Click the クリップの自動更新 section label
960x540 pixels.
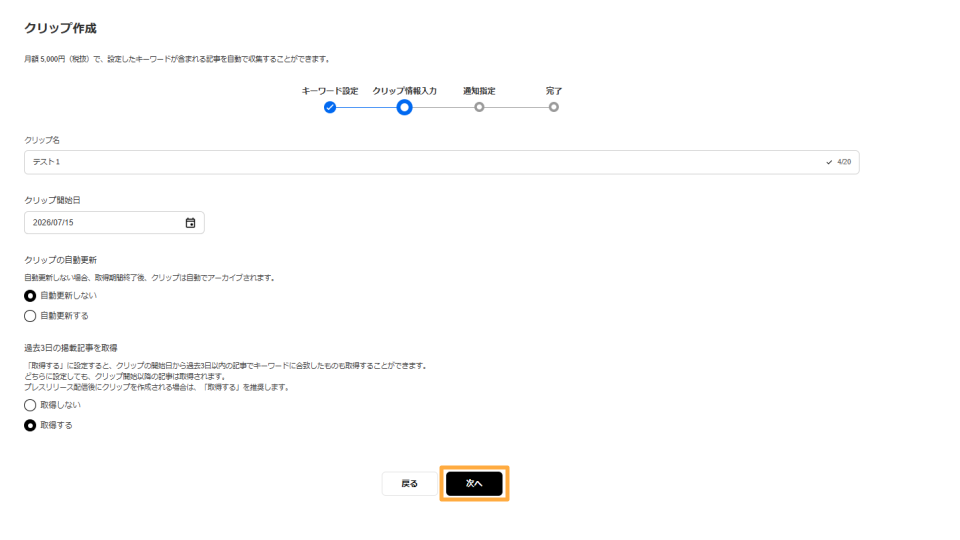click(61, 260)
